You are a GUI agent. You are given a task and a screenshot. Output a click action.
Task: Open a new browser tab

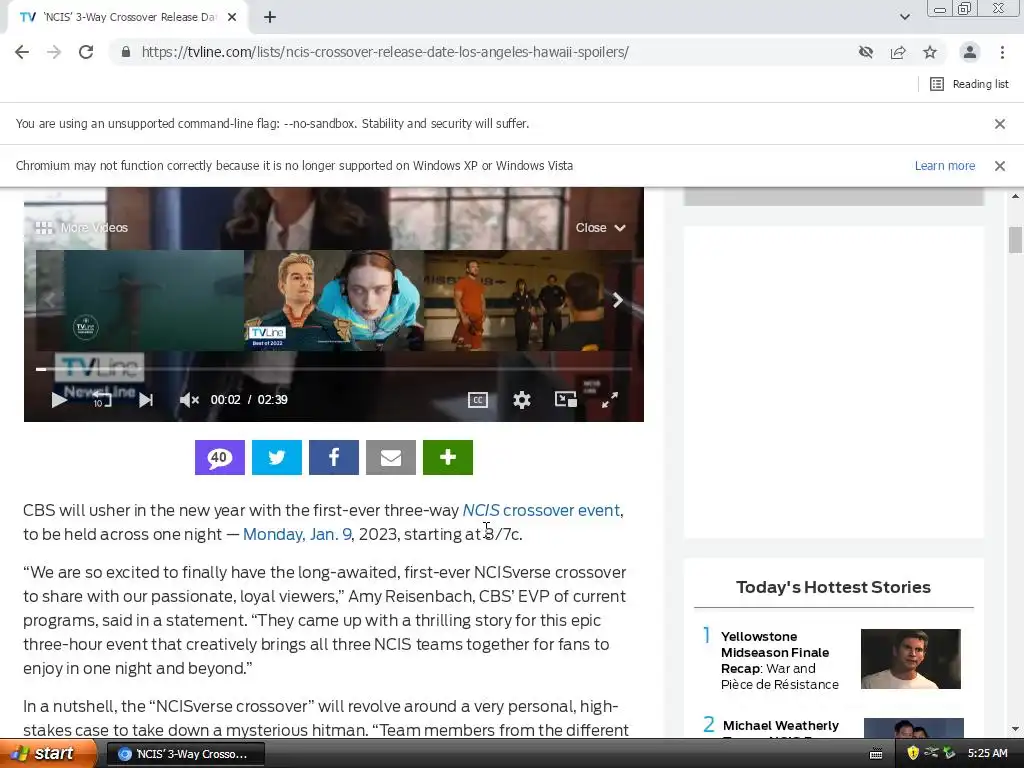click(x=270, y=18)
